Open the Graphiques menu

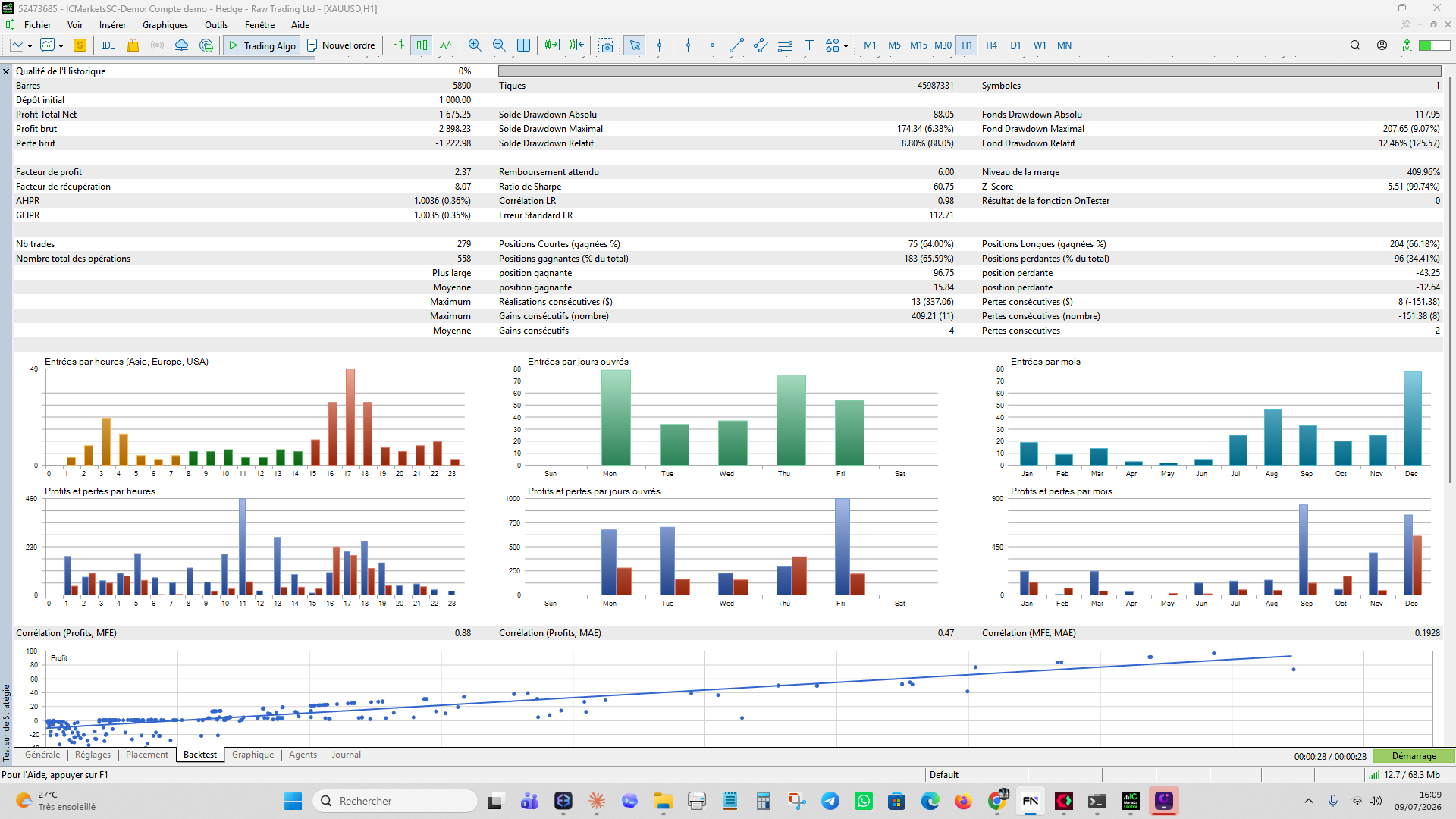tap(165, 25)
